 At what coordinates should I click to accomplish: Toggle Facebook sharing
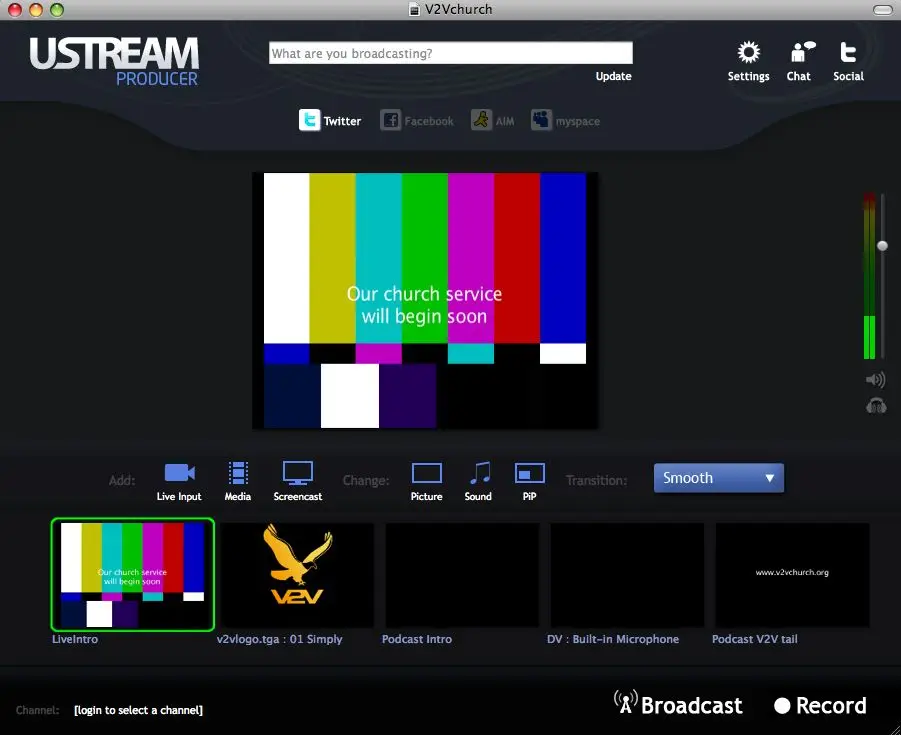417,121
